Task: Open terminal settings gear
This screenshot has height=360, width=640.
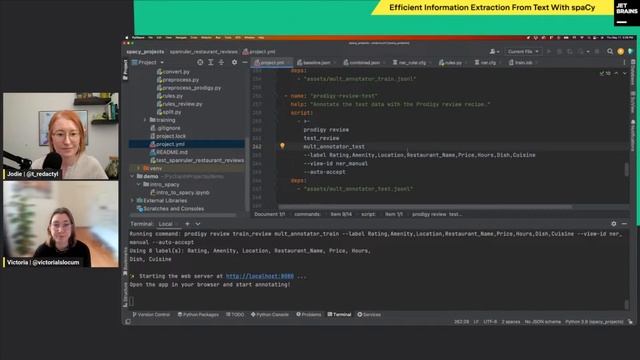Action: (x=613, y=224)
